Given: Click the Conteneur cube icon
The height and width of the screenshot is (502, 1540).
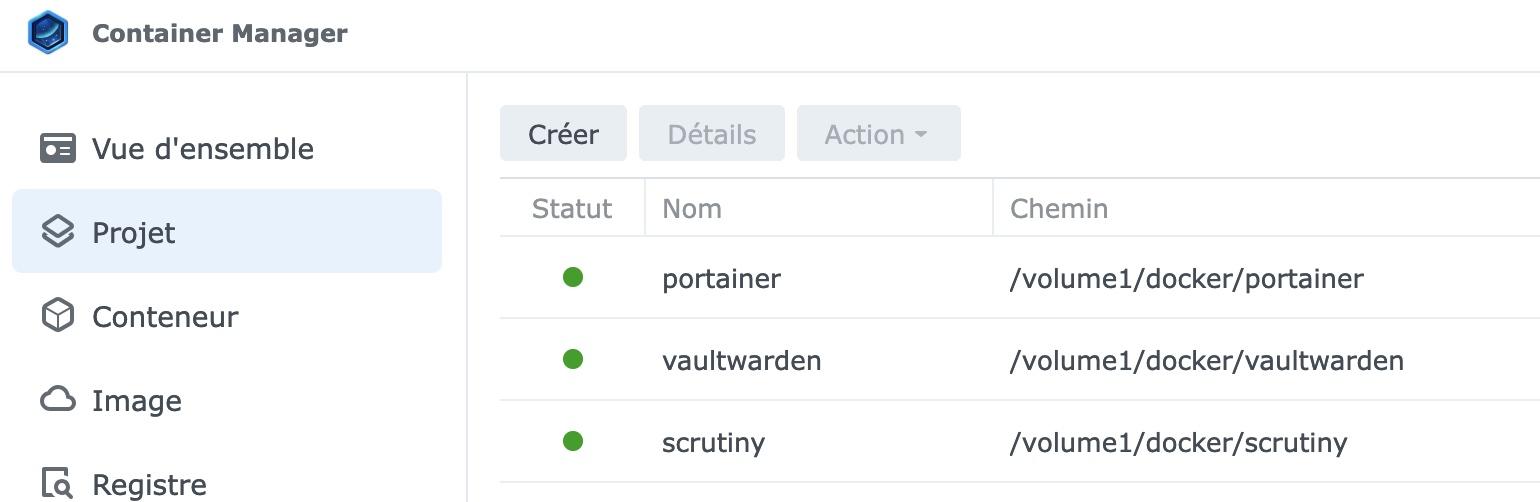Looking at the screenshot, I should pyautogui.click(x=57, y=316).
